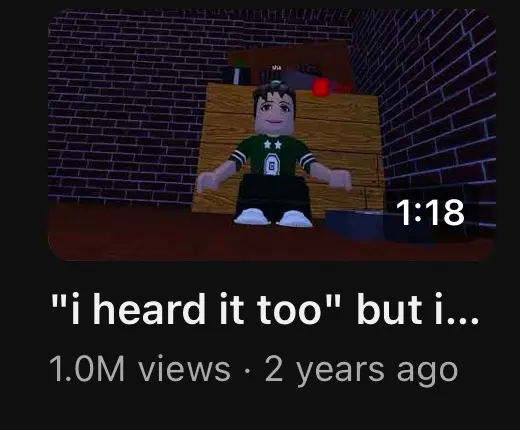Click the 1.0M views text
This screenshot has width=520, height=430.
(x=140, y=369)
